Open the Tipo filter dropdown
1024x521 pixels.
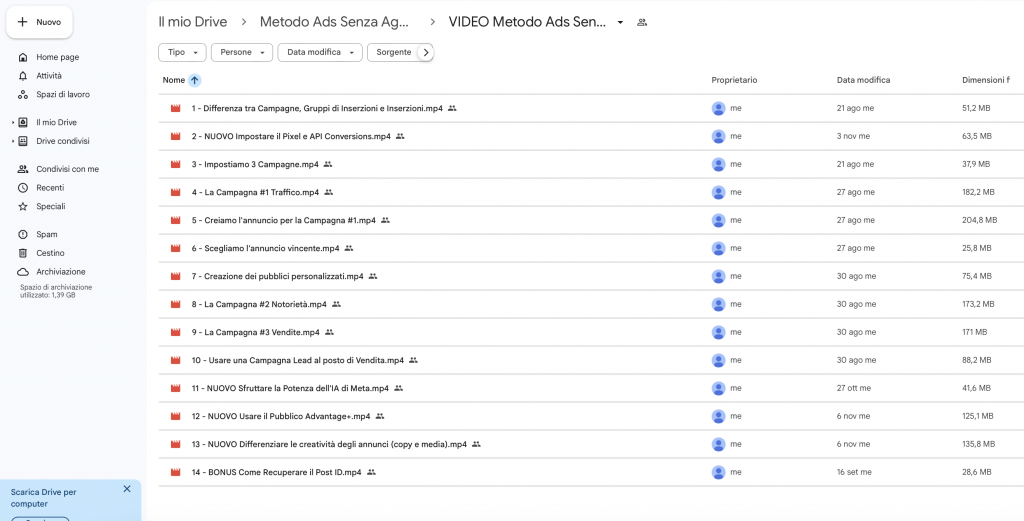click(x=182, y=52)
